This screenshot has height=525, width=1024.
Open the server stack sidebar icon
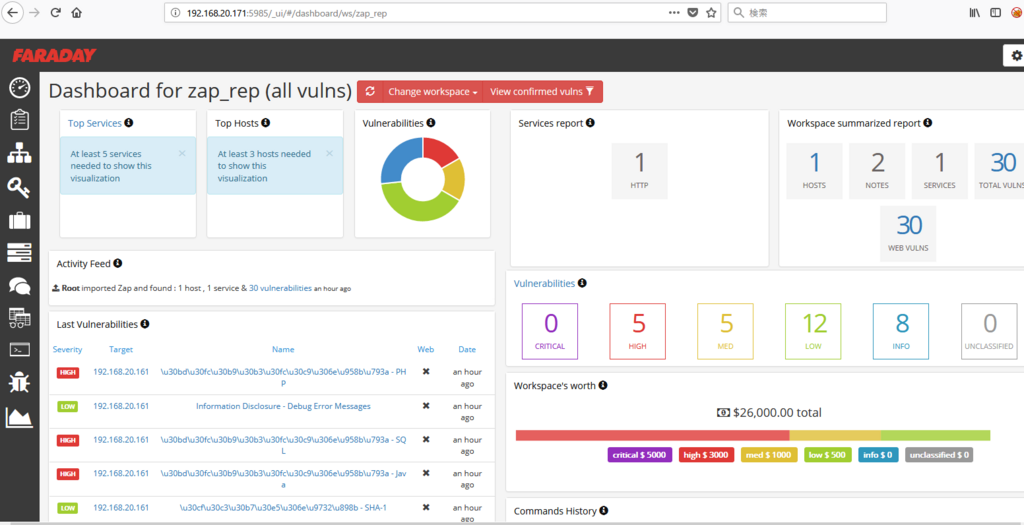point(20,253)
